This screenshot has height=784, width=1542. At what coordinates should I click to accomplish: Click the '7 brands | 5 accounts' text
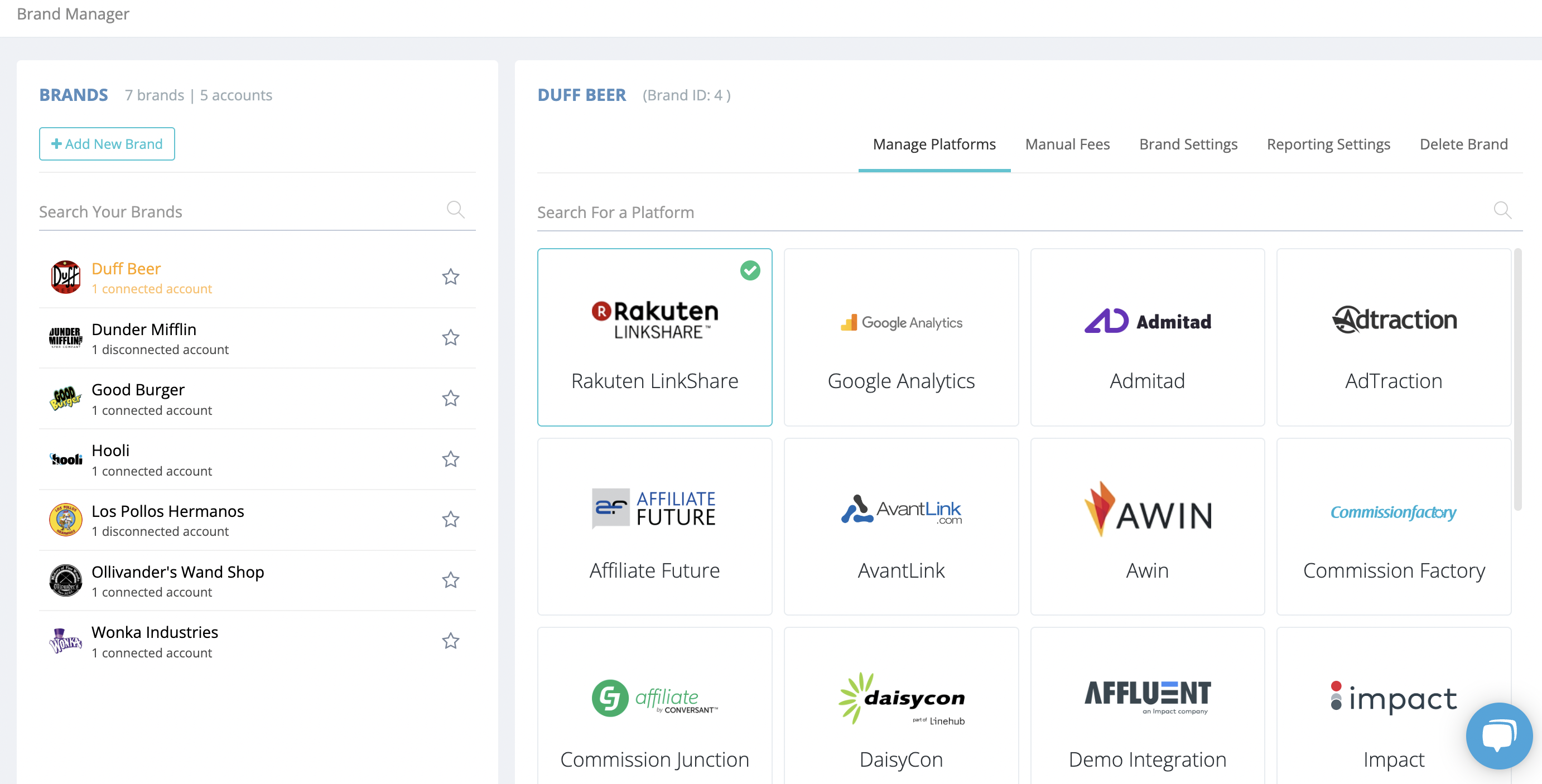(198, 95)
